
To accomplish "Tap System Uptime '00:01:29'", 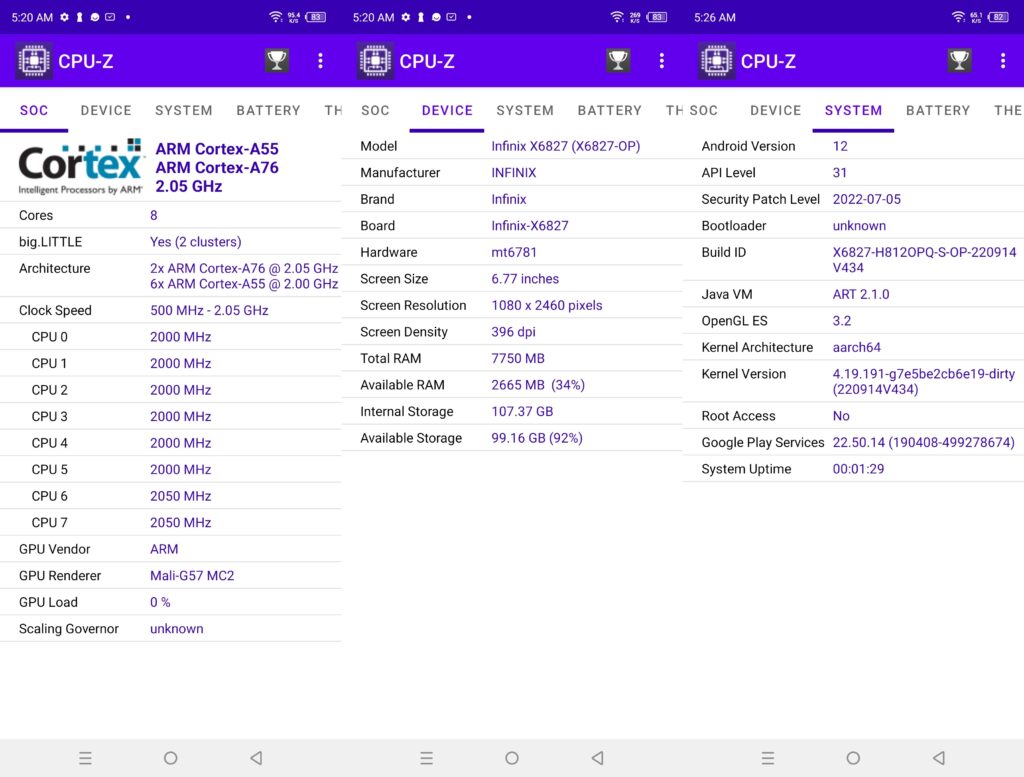I will 858,469.
